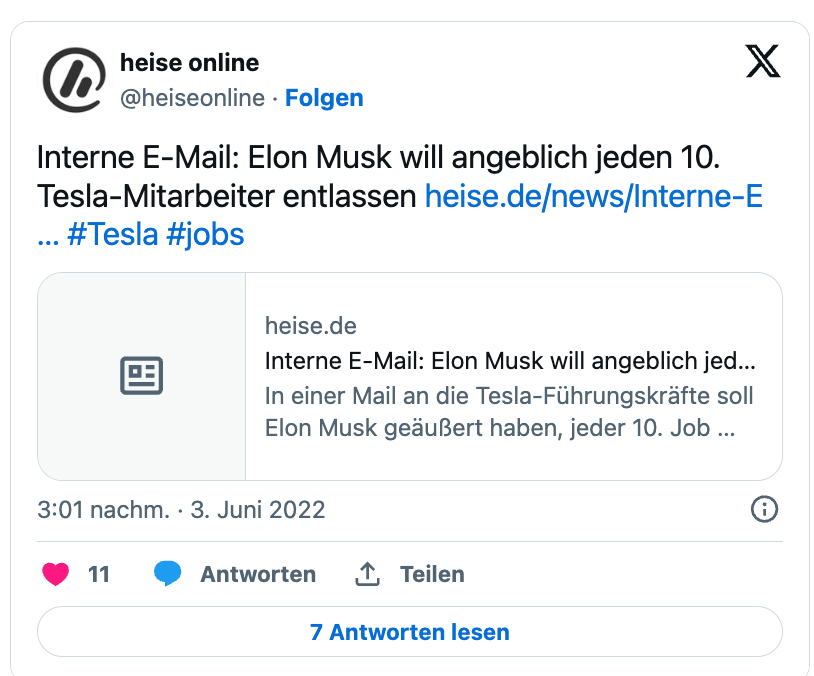Click the heise online profile avatar
Screen dimensions: 814x676
pyautogui.click(x=73, y=80)
